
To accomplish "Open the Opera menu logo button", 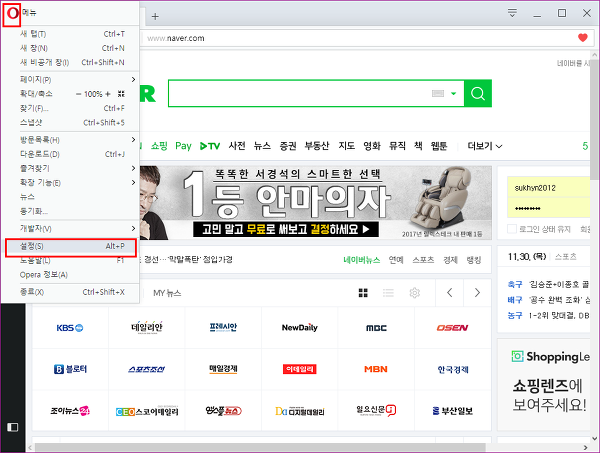I will [x=12, y=14].
